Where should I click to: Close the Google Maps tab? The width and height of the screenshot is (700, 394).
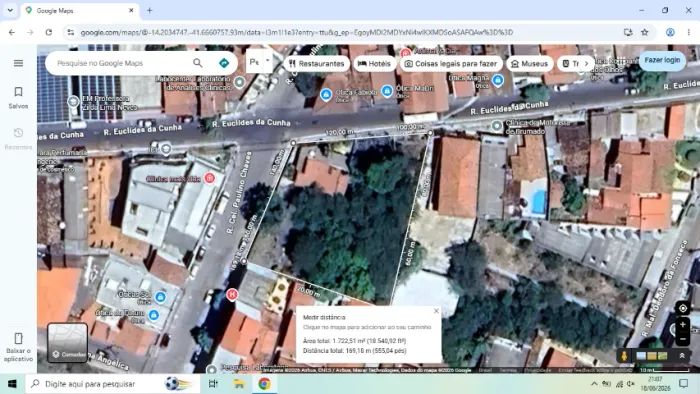[x=131, y=10]
